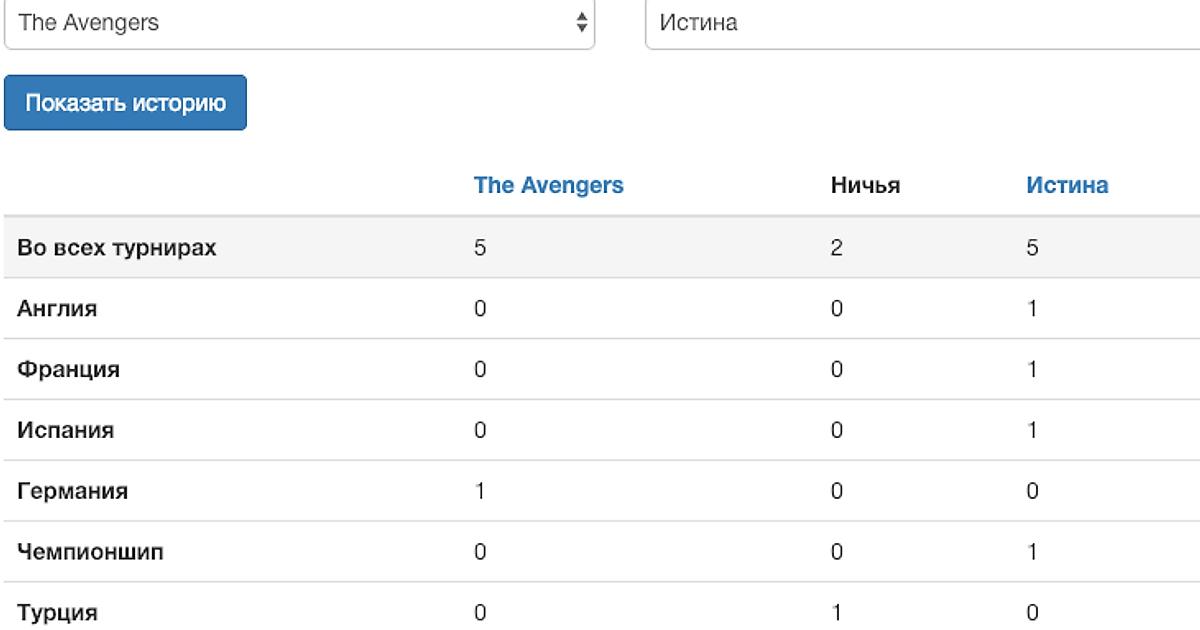
Task: Click Истина value in Чемпионшип row
Action: tap(1032, 552)
